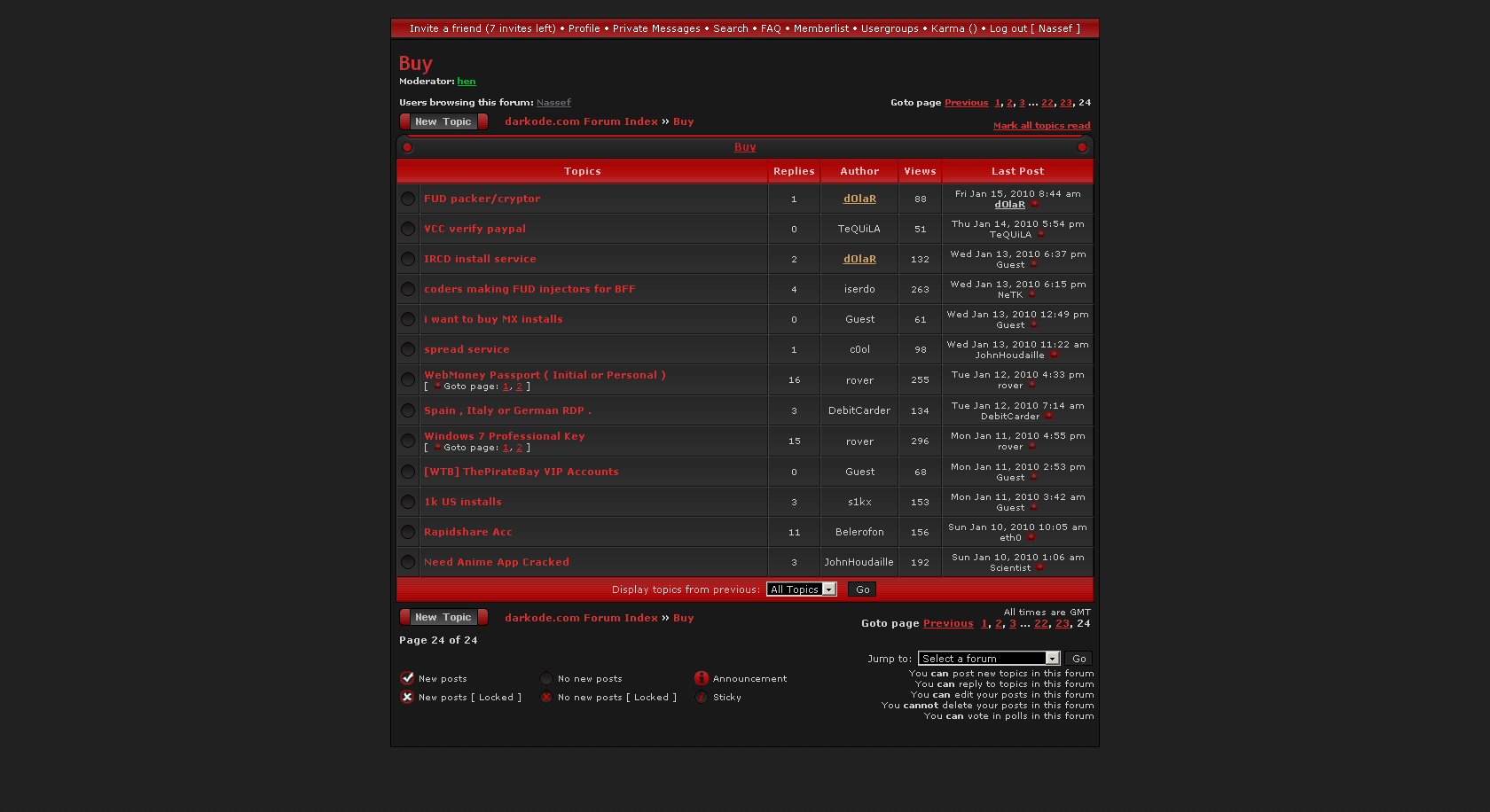
Task: Click the status icon beside 1k US installs
Action: (408, 502)
